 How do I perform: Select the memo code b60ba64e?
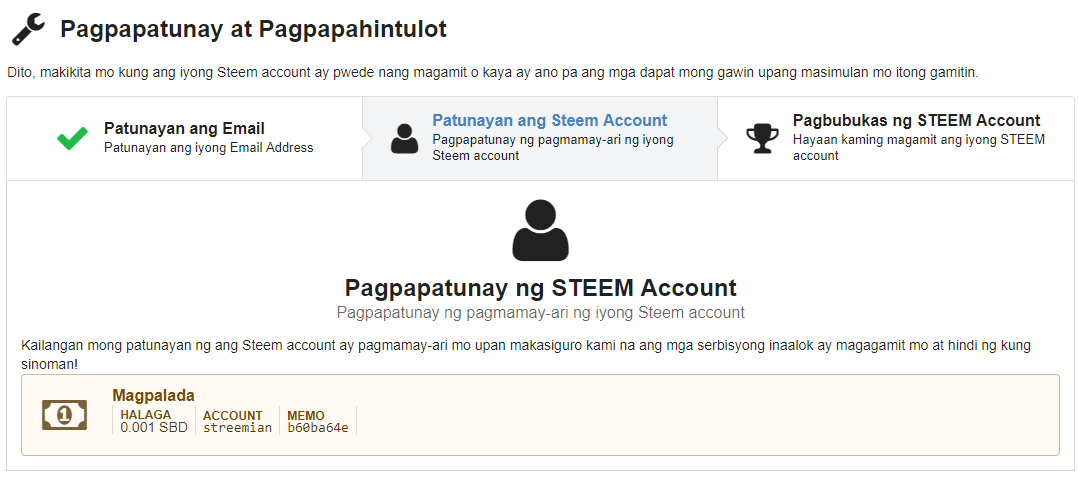click(x=318, y=427)
